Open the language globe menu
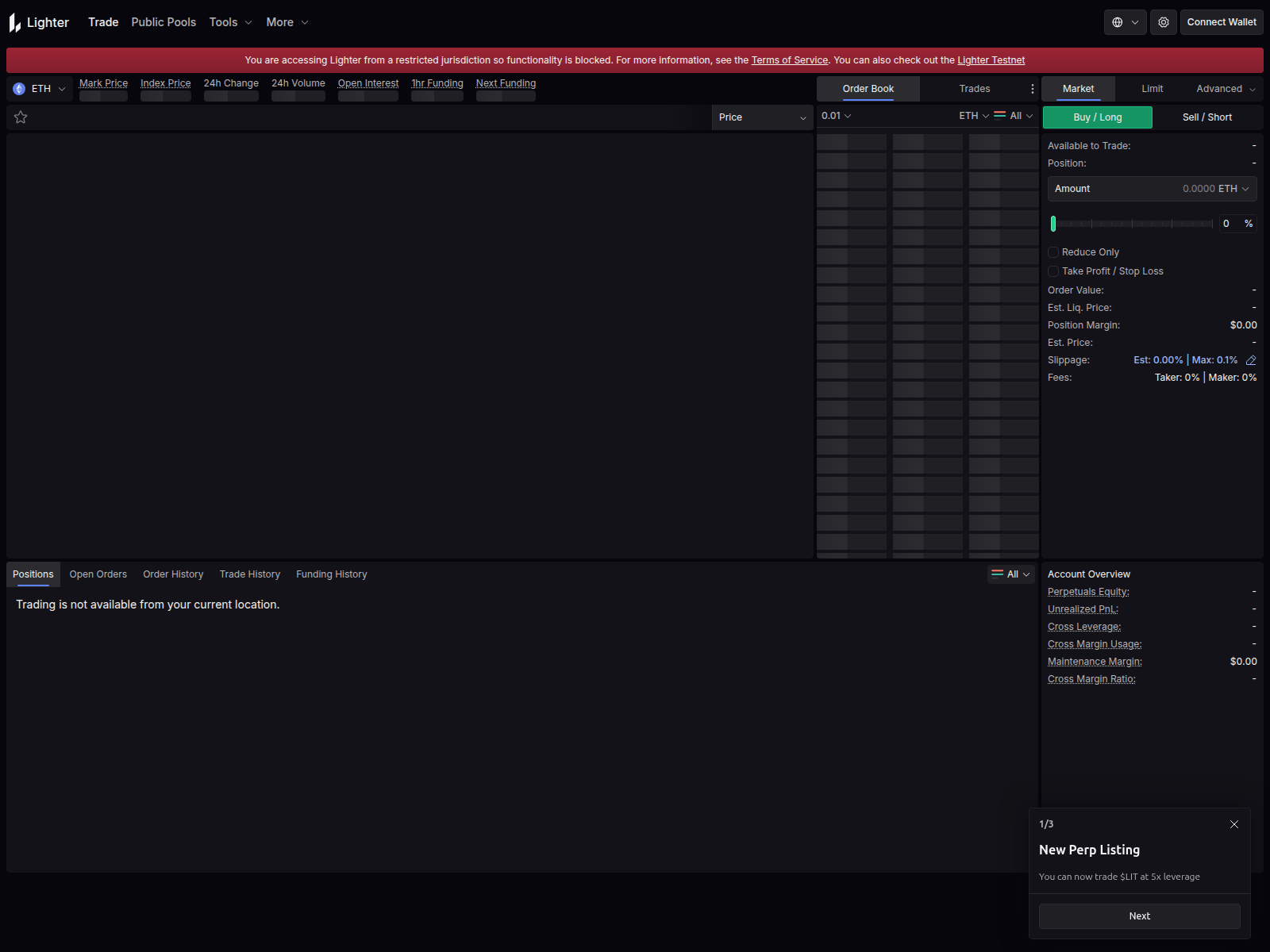 pyautogui.click(x=1124, y=22)
